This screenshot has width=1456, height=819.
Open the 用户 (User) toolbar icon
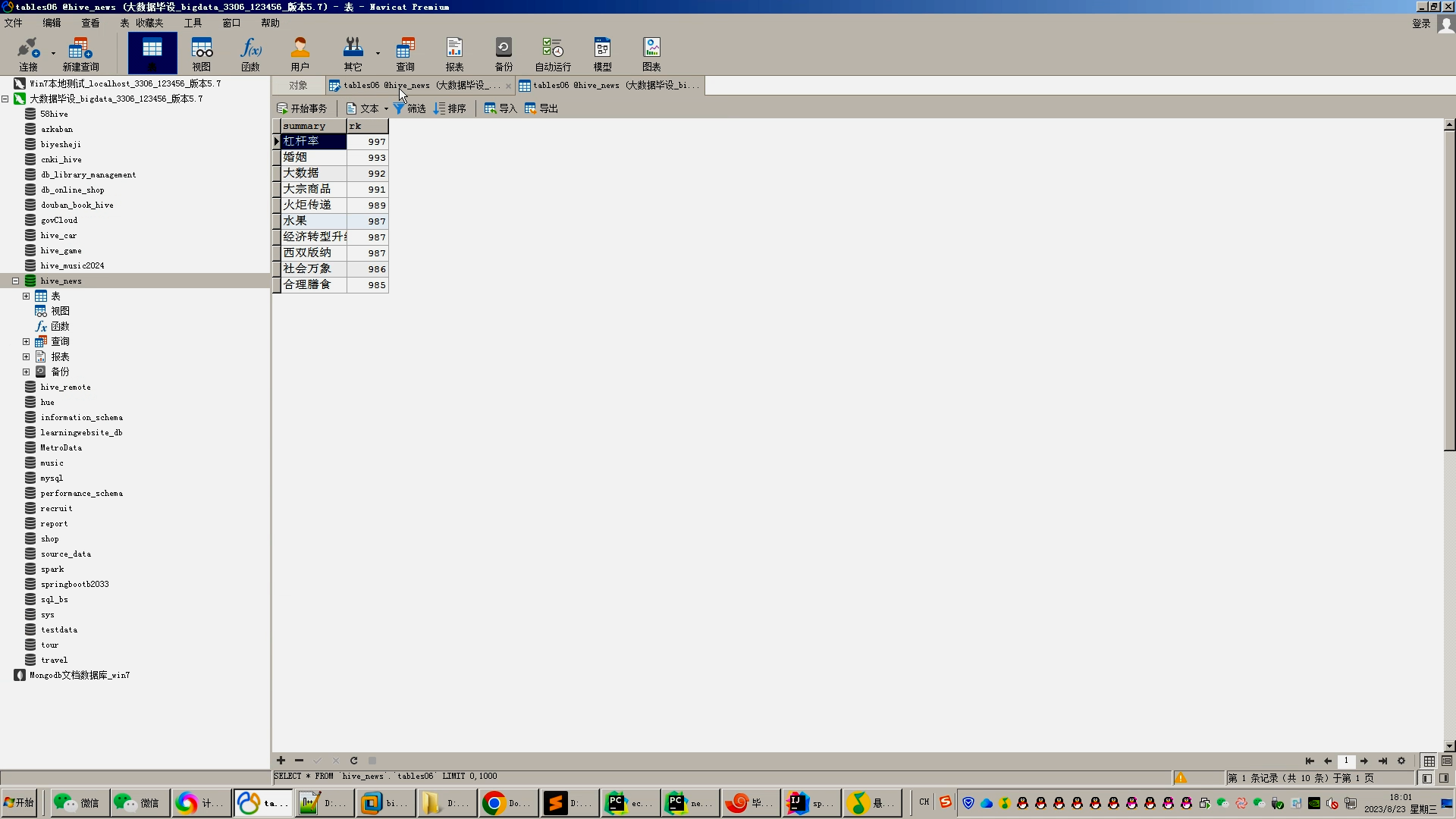point(300,54)
